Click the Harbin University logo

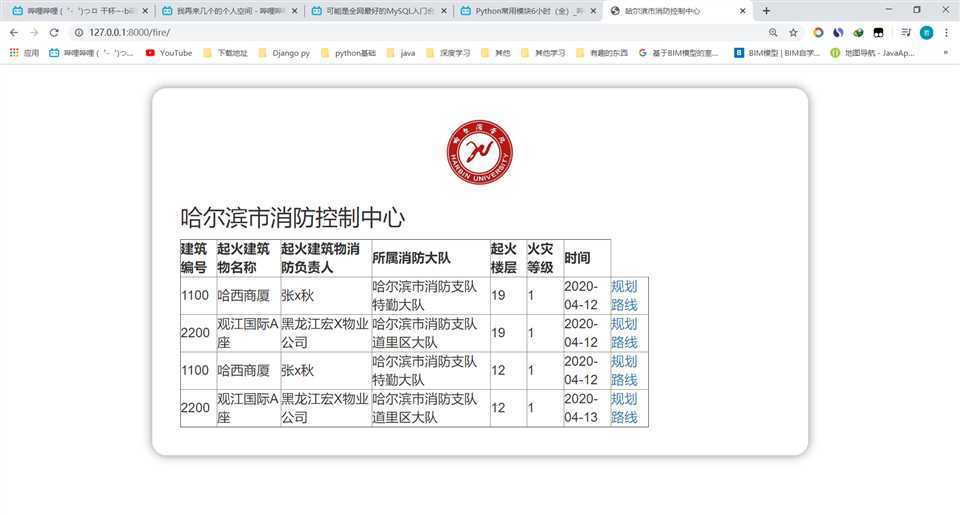[x=480, y=151]
